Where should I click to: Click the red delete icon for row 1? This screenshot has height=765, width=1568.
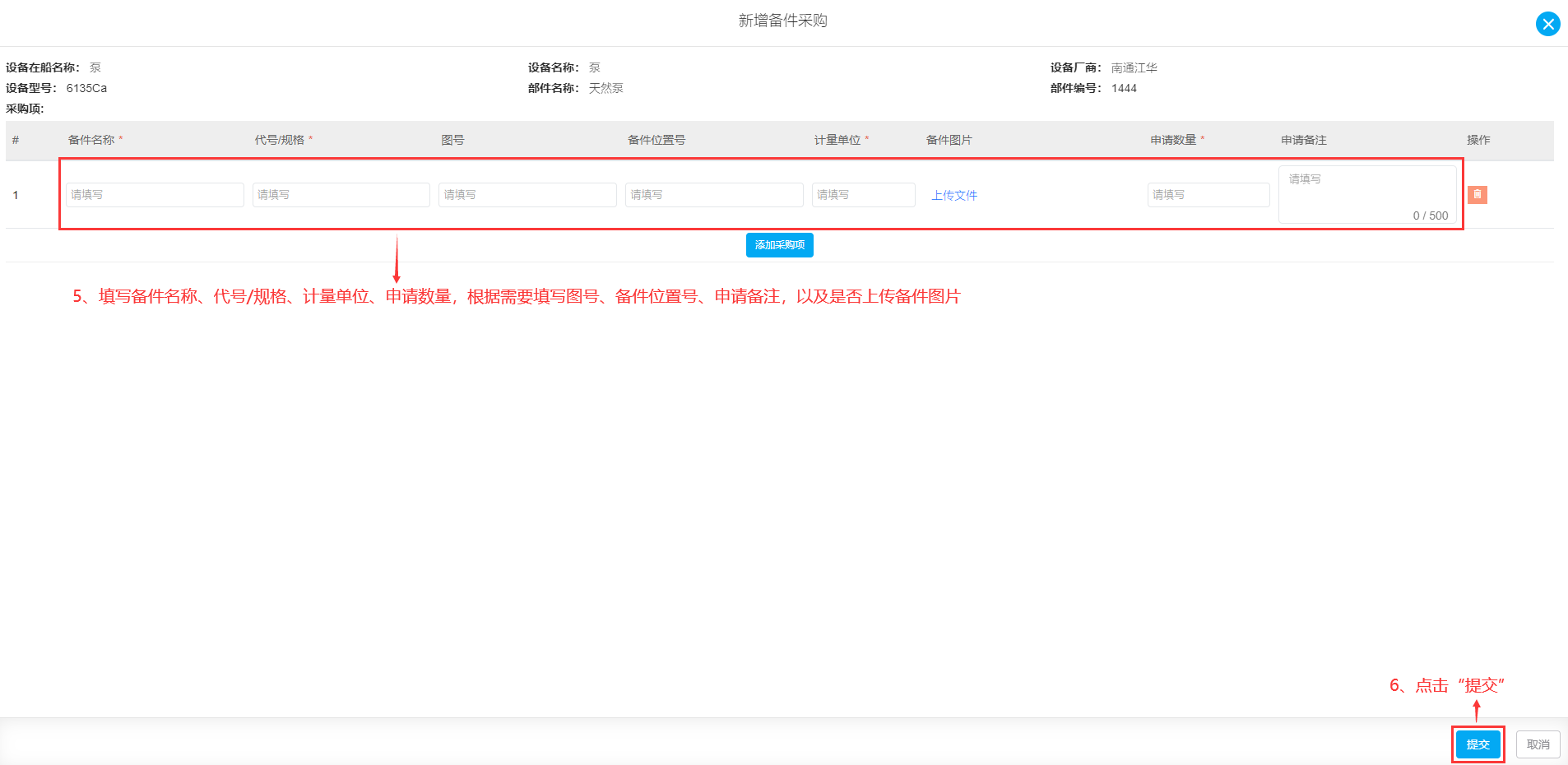[1478, 195]
